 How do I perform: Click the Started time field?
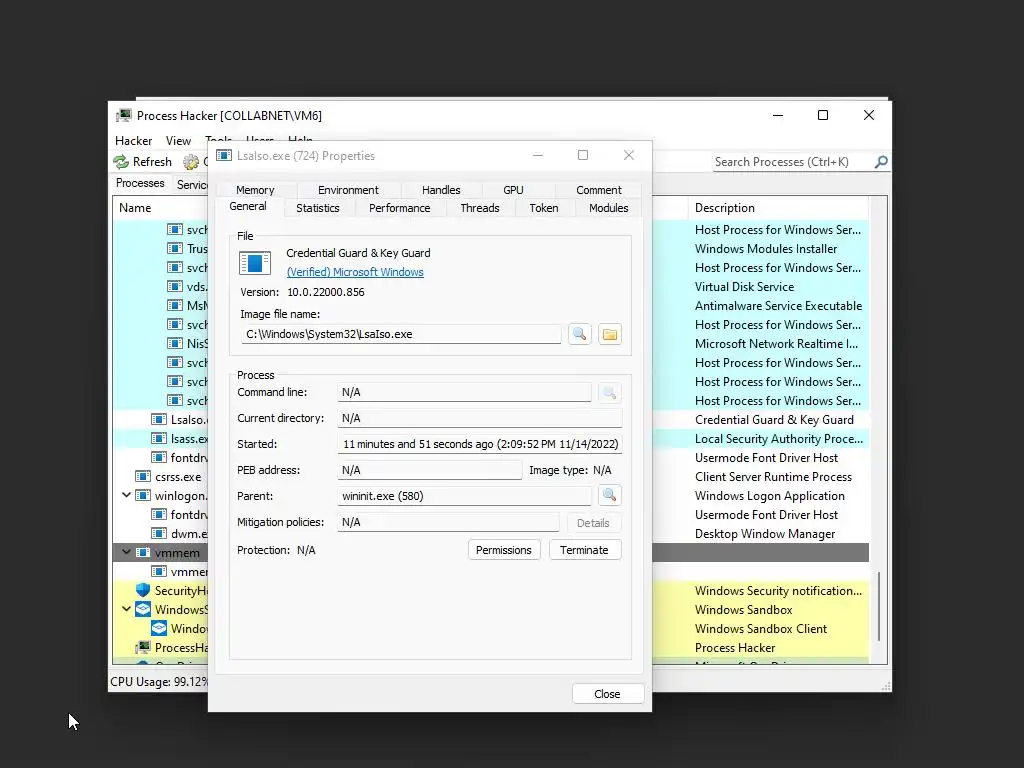click(479, 444)
